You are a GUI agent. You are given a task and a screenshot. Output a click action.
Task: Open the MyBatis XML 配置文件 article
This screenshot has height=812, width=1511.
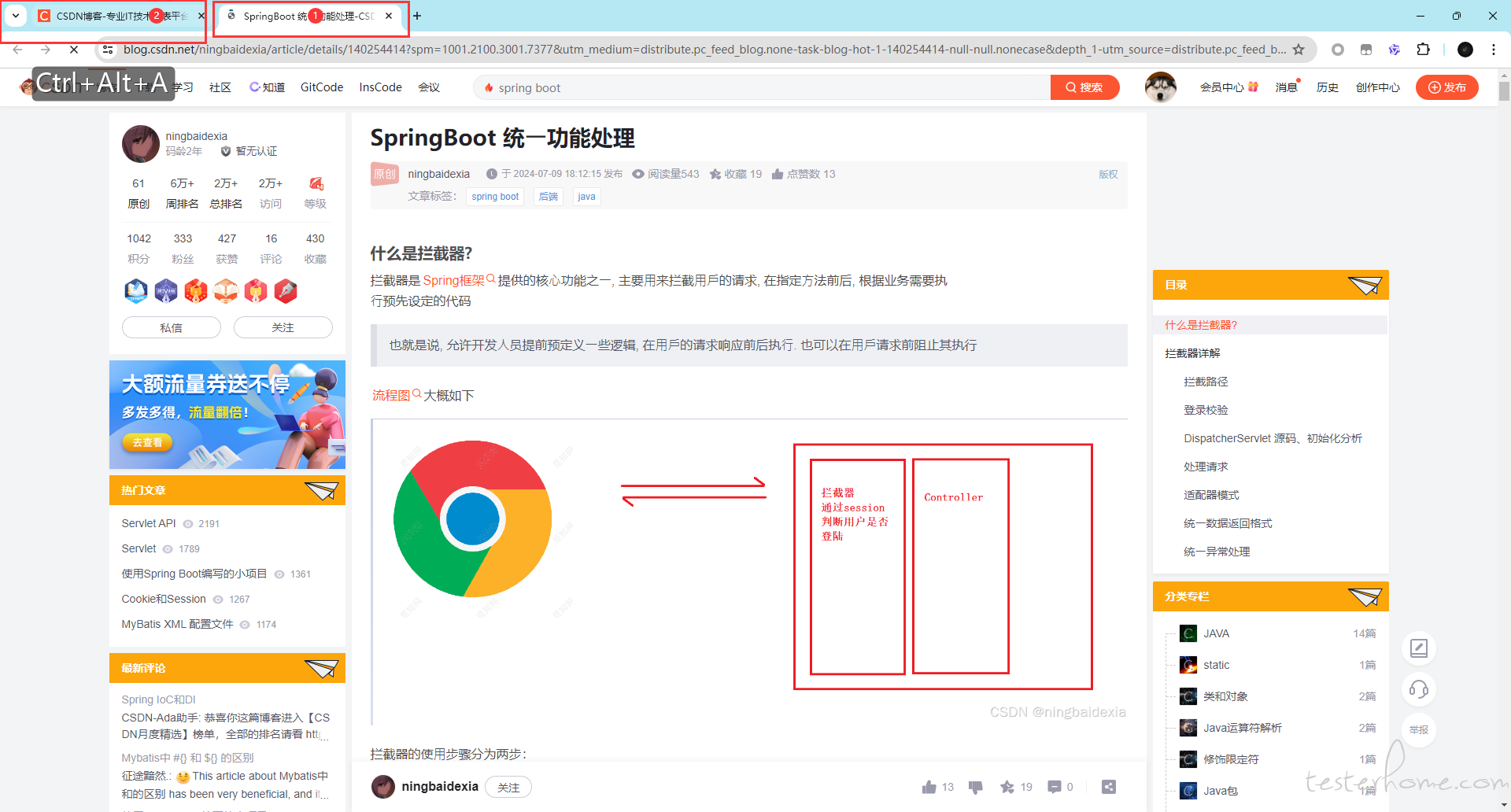click(177, 624)
